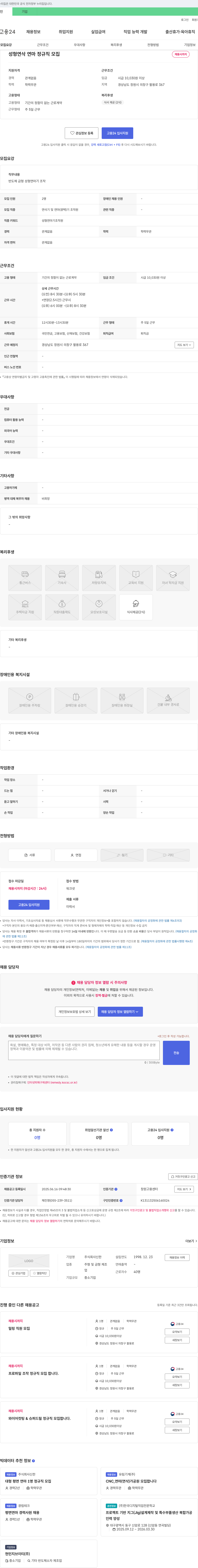Screen dimensions: 198x1568
Task: Click the 장애인용 화장실 facility icon
Action: coord(122,701)
